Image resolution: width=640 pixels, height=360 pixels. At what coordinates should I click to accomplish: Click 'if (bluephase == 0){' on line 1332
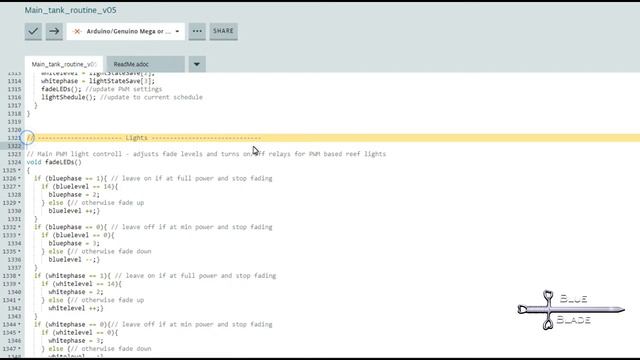pyautogui.click(x=71, y=227)
